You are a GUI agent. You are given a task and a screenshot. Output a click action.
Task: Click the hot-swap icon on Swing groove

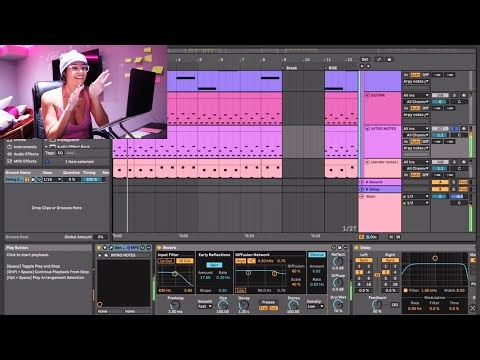point(39,179)
